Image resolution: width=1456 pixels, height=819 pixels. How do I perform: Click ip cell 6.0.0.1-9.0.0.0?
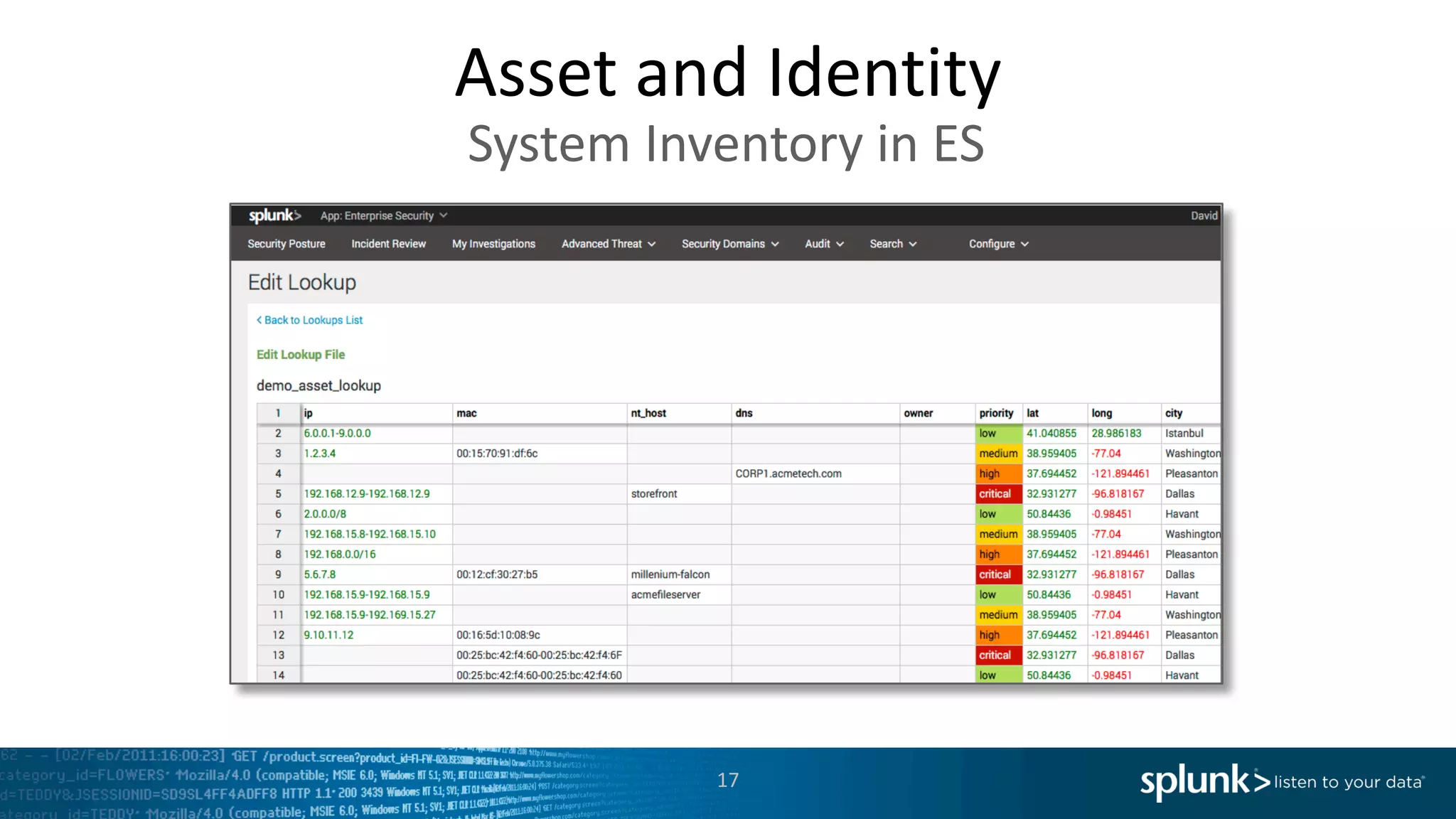coord(377,434)
